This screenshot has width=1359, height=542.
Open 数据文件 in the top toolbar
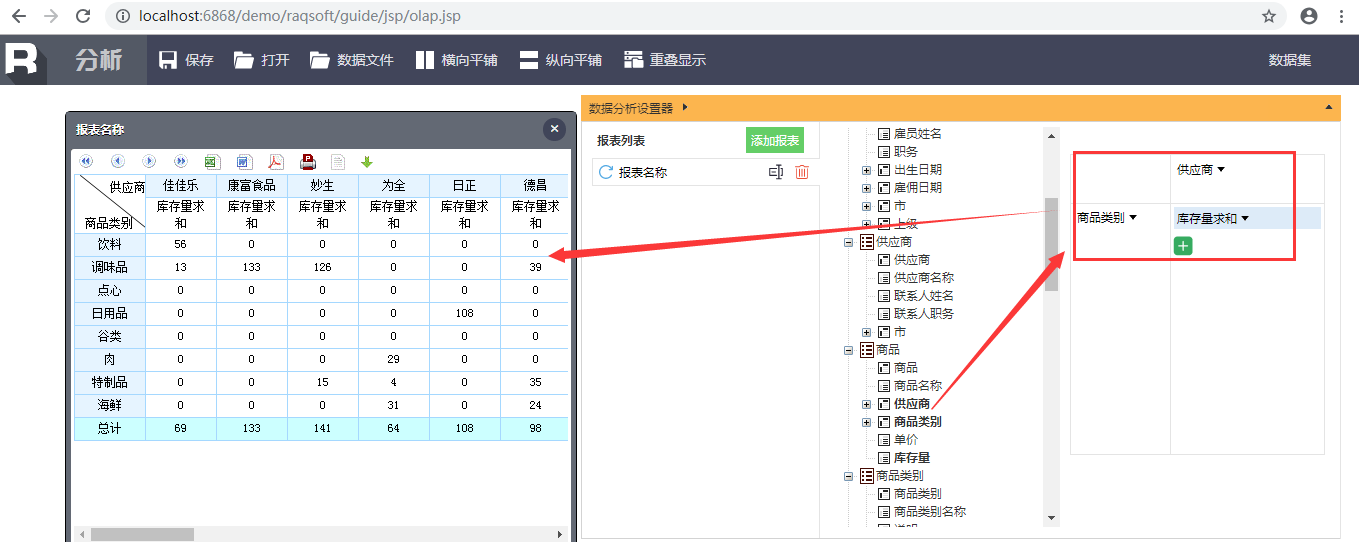click(351, 60)
